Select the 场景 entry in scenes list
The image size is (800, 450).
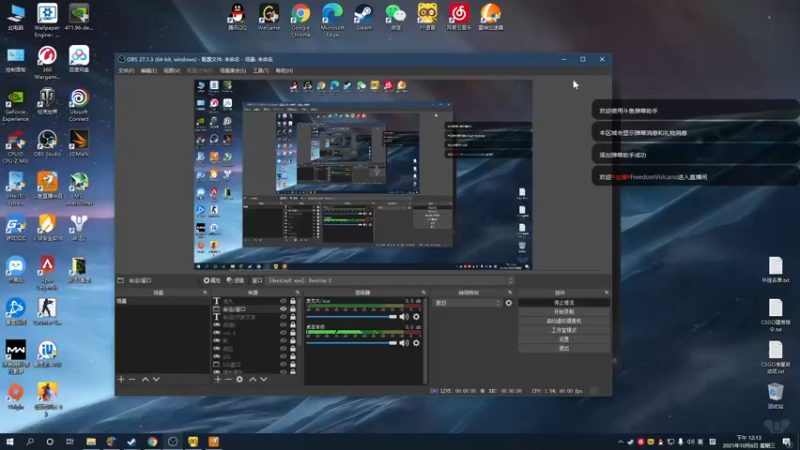tap(162, 301)
